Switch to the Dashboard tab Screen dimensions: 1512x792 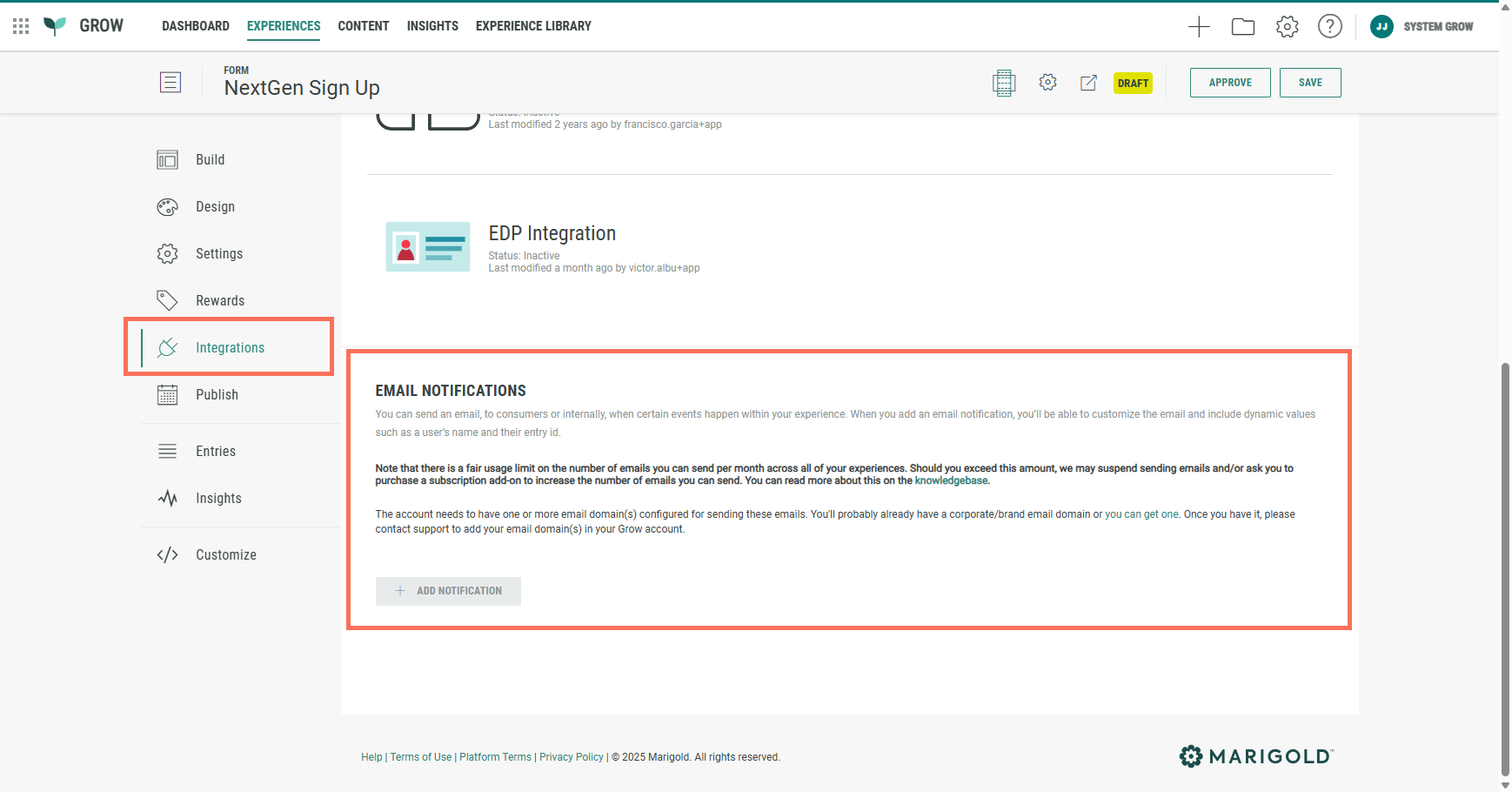196,26
